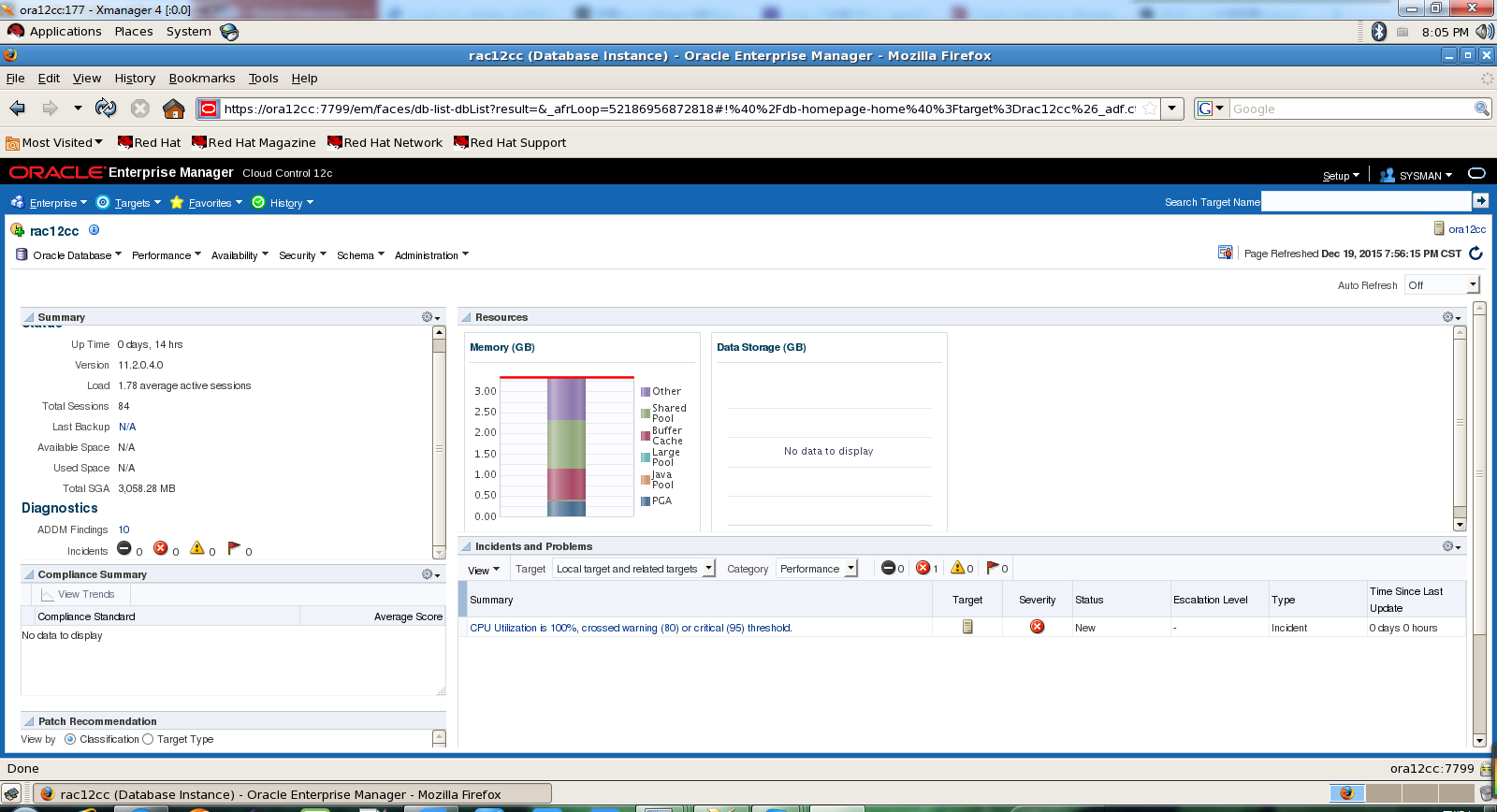Screen dimensions: 1497x812
Task: Open the Performance menu
Action: [167, 254]
